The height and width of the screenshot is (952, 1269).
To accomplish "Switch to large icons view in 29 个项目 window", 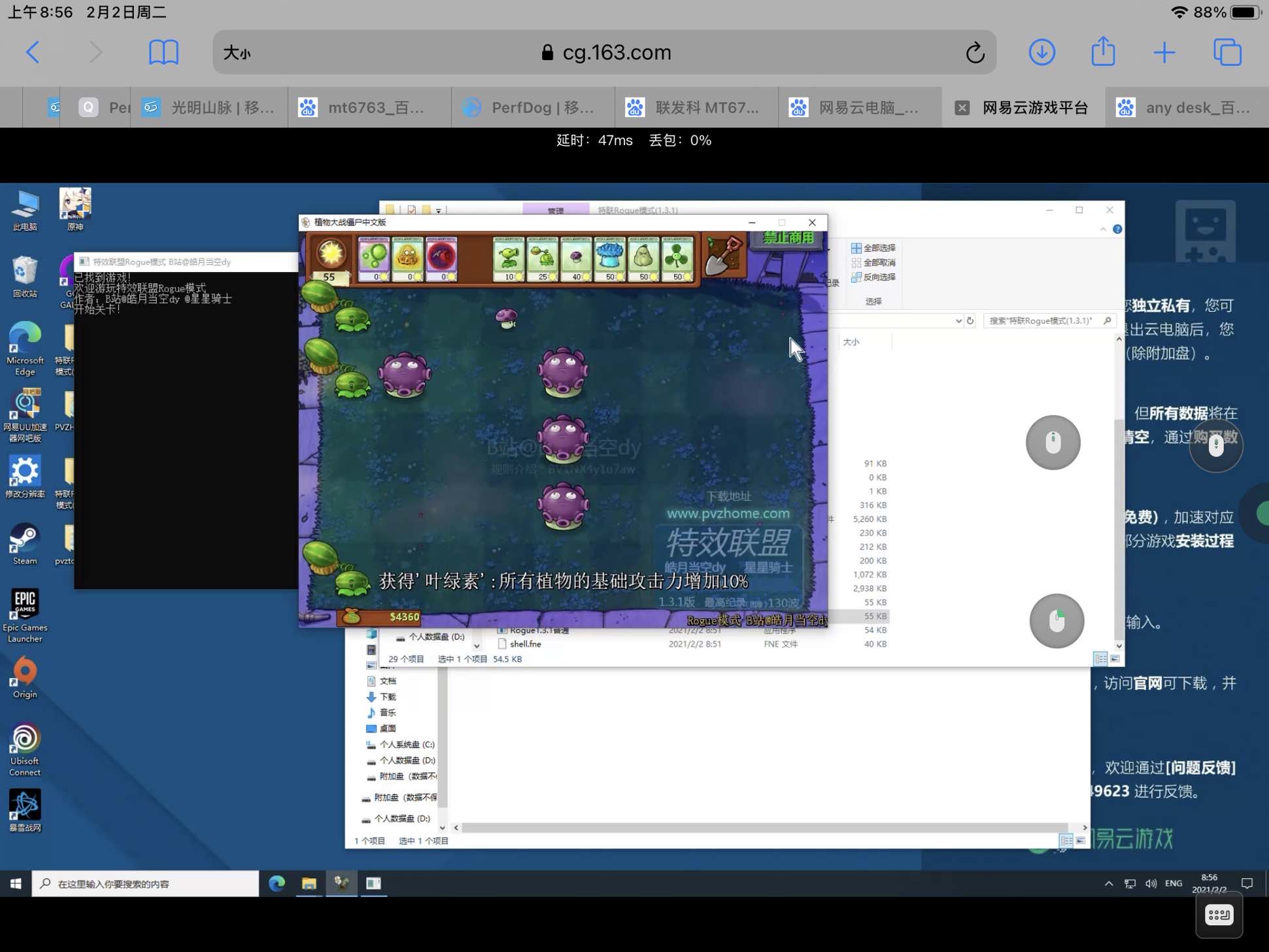I will (1115, 659).
